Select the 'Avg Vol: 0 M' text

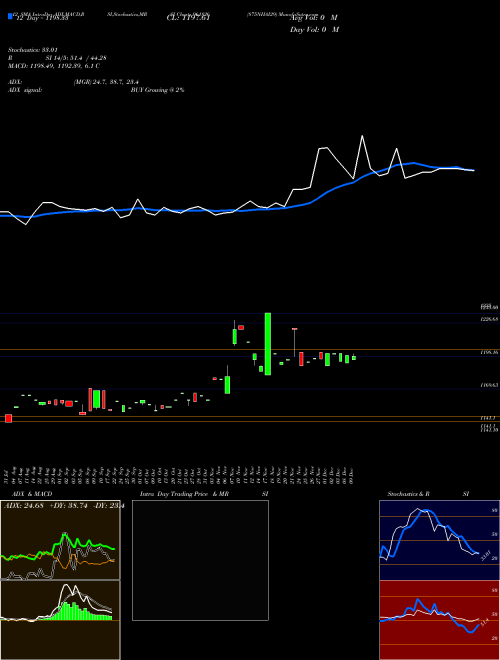click(313, 18)
